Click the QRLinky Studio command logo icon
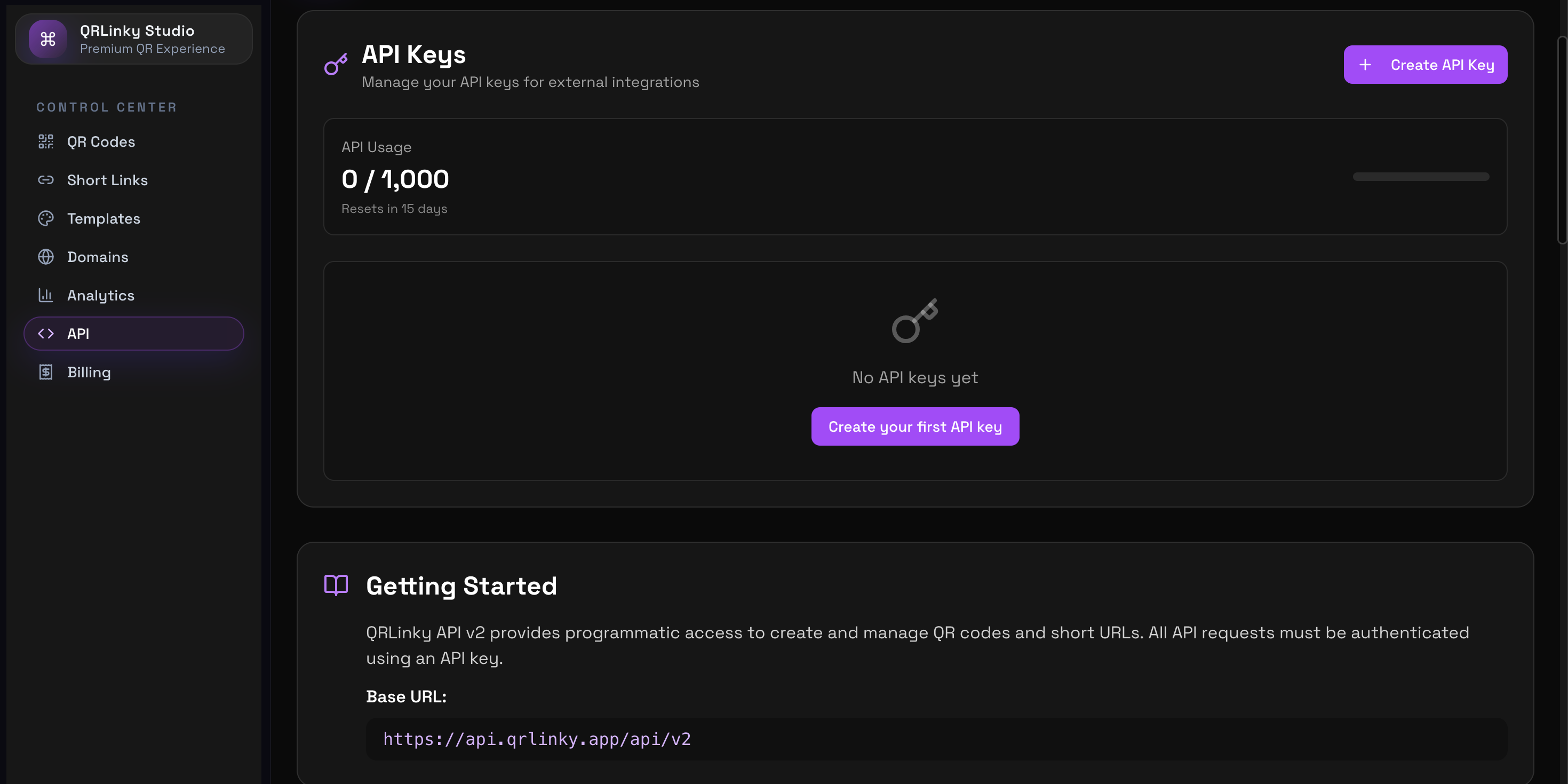 click(x=47, y=39)
